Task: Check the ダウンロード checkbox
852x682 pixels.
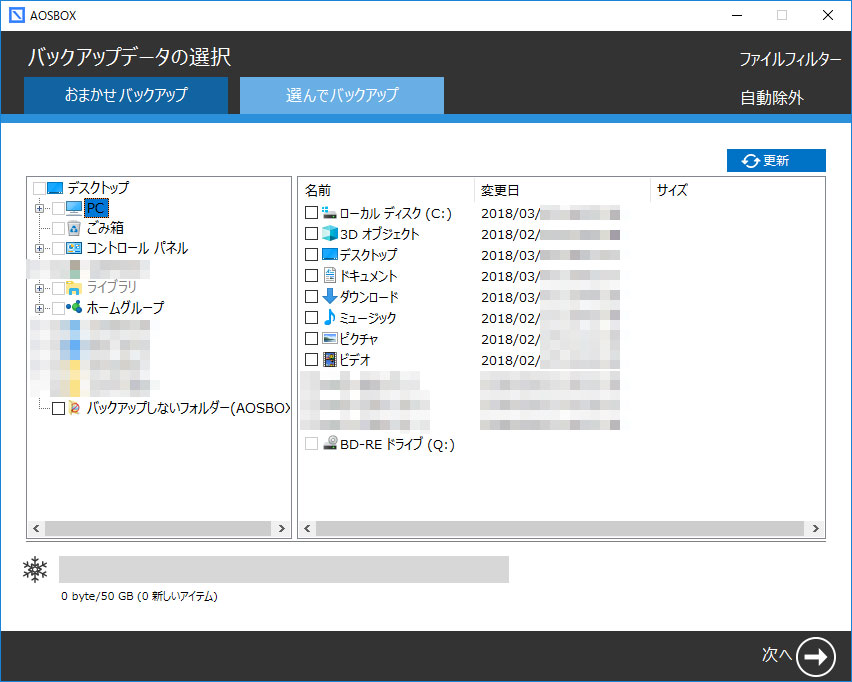Action: pos(311,296)
